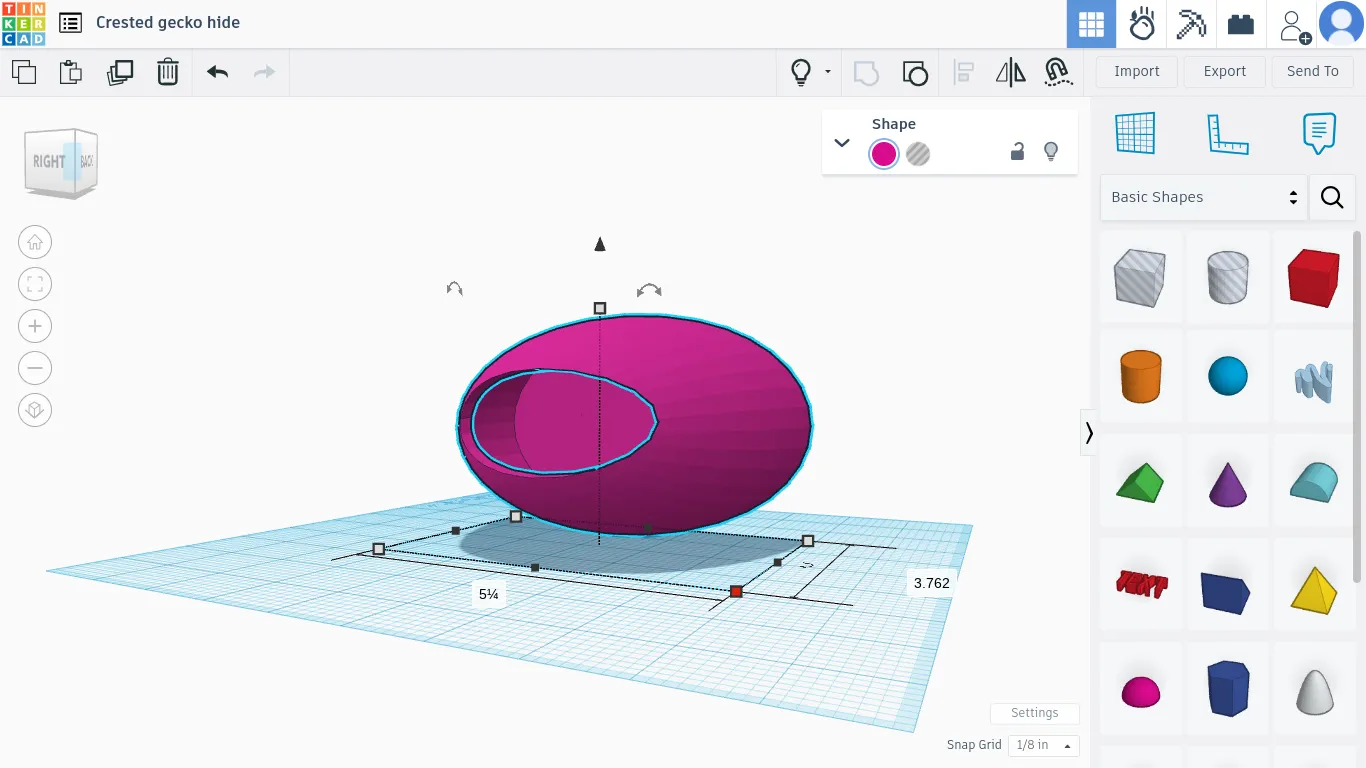Pick the magenta Solid color swatch
Viewport: 1366px width, 768px height.
click(883, 154)
